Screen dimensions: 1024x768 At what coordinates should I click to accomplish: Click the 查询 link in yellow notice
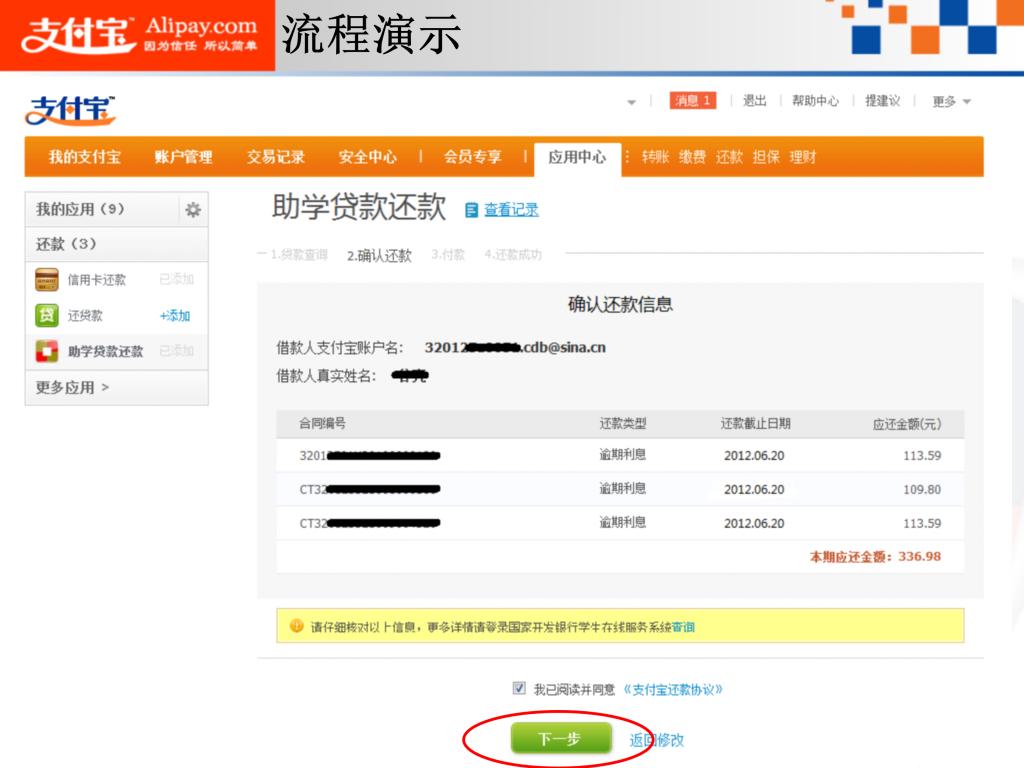pyautogui.click(x=683, y=627)
